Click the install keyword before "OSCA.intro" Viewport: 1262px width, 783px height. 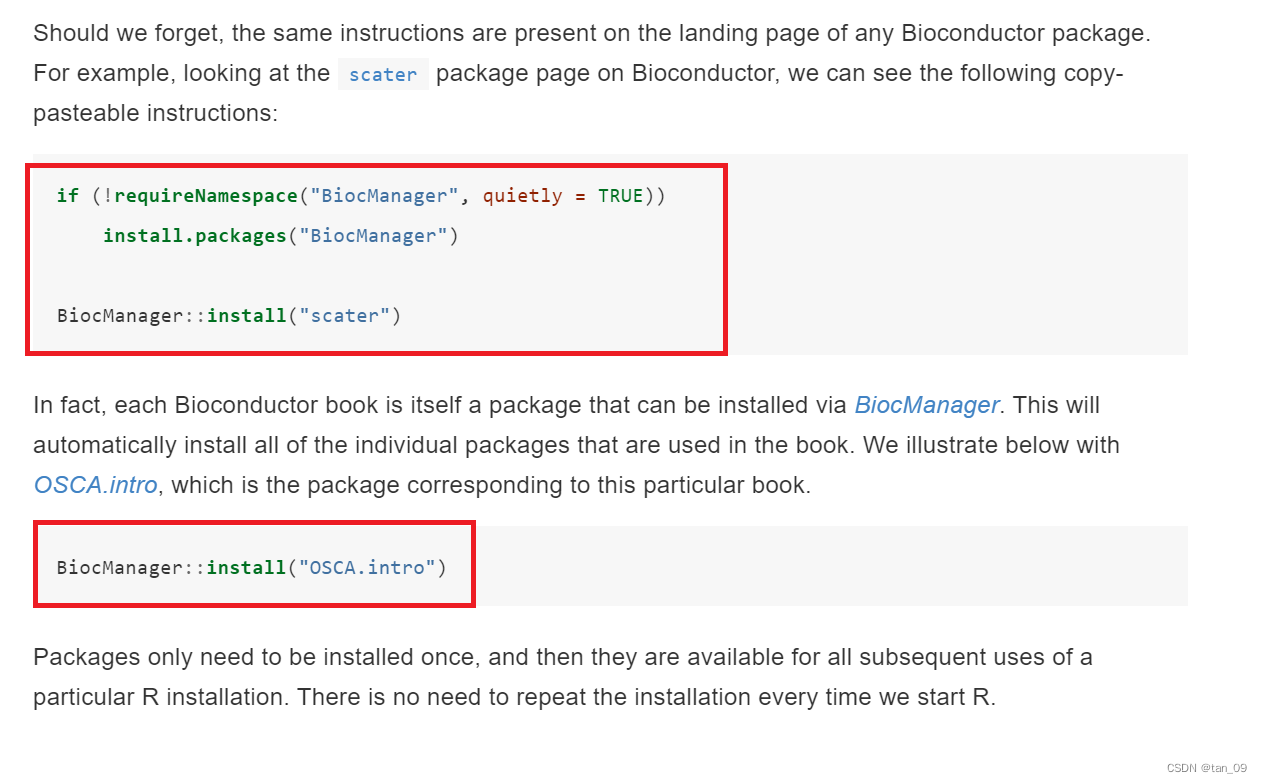[x=246, y=568]
